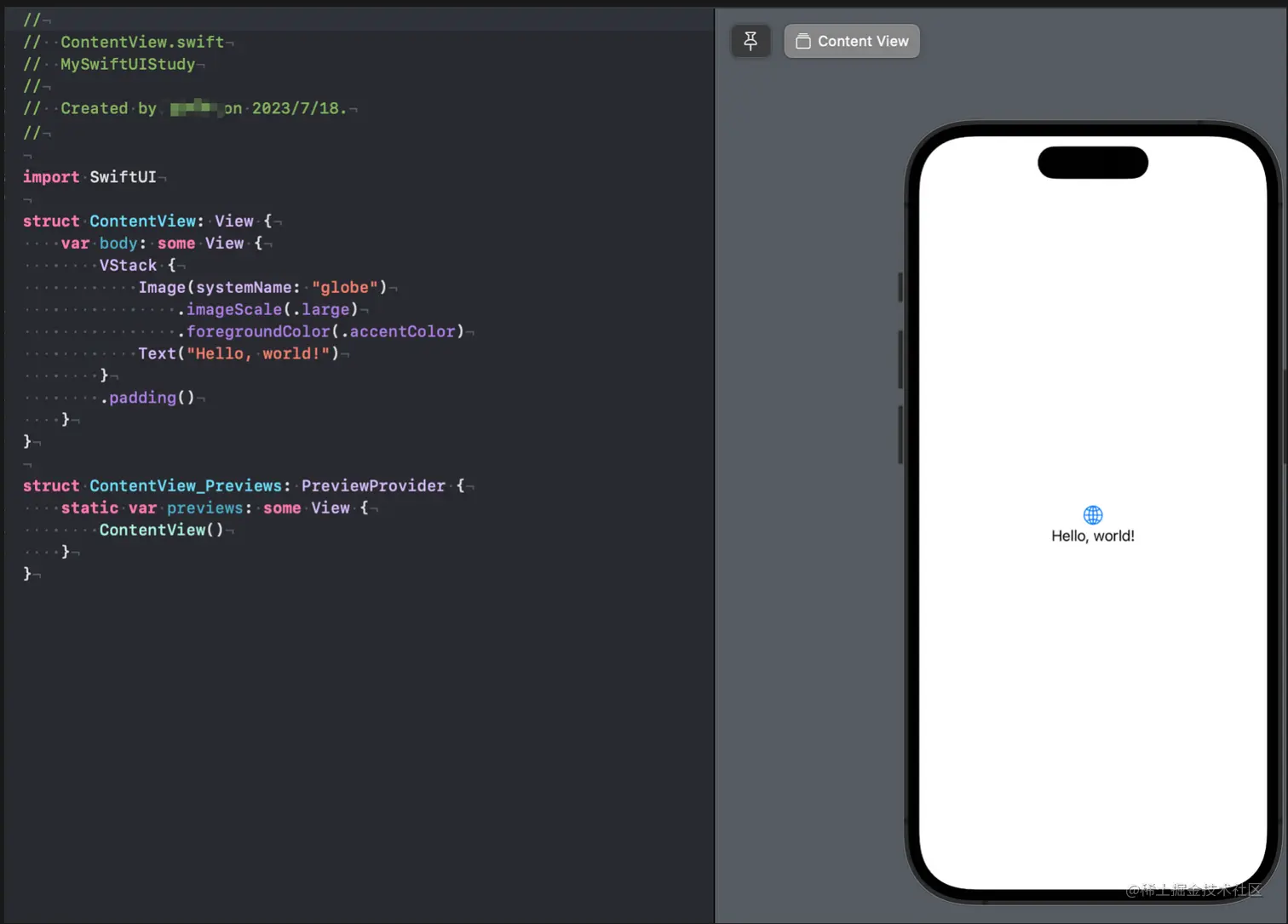Click the .imageScale(.large) modifier
The image size is (1288, 924).
coord(267,310)
